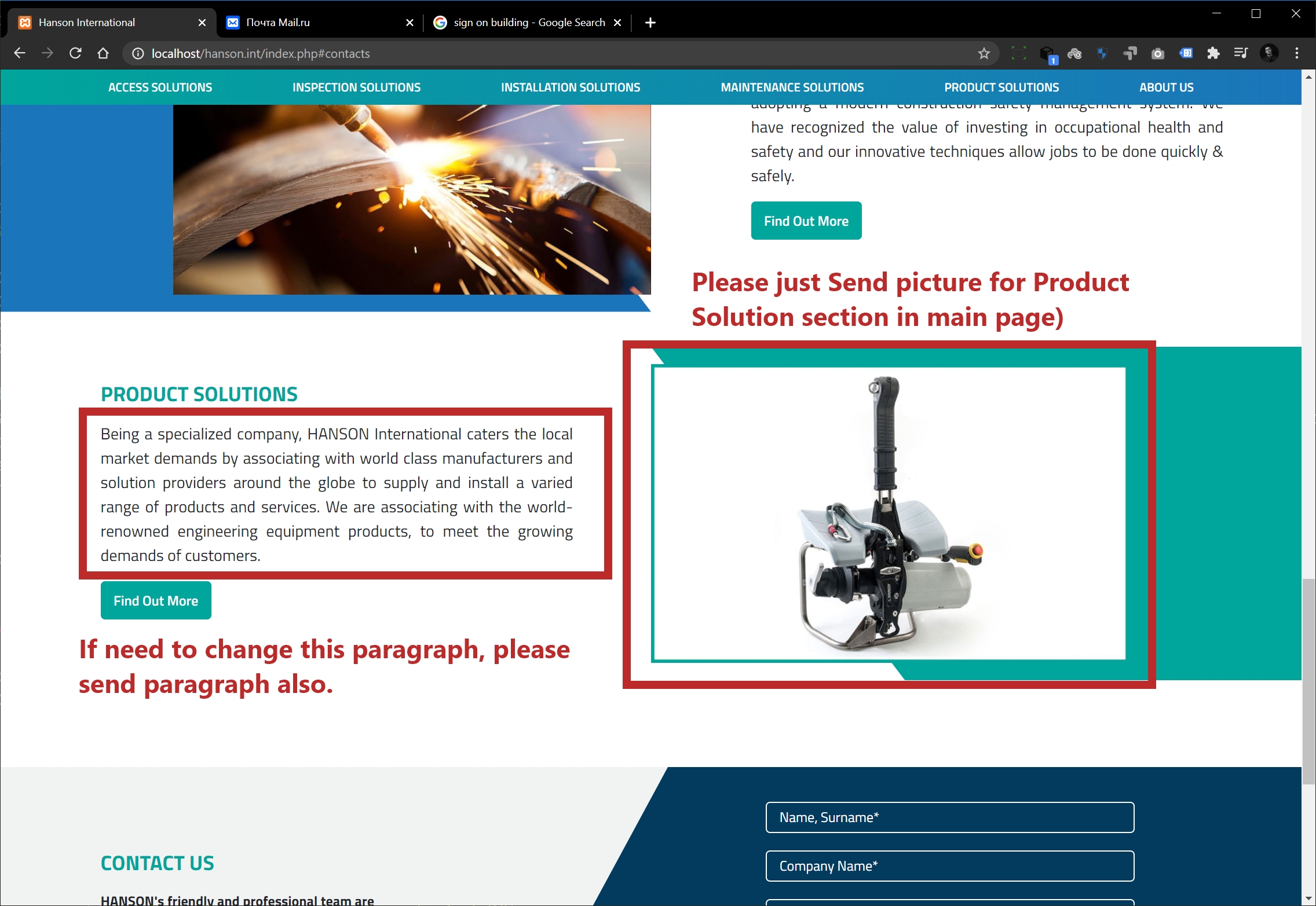The height and width of the screenshot is (906, 1316).
Task: Click the Name, Surname input field
Action: click(949, 817)
